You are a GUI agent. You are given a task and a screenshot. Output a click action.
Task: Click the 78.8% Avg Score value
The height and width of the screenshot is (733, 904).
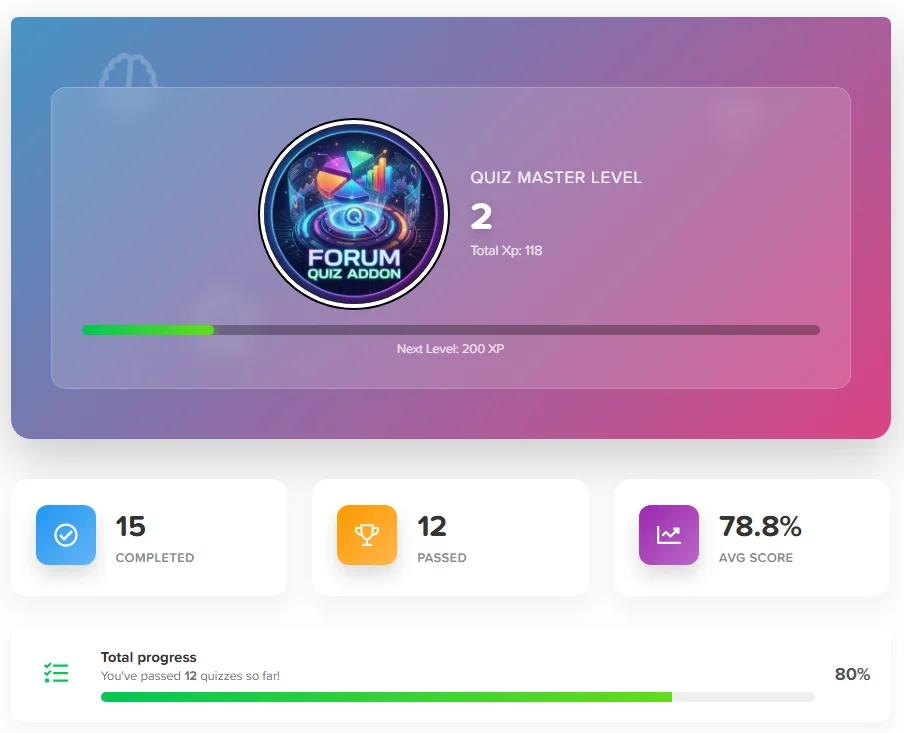[x=763, y=525]
